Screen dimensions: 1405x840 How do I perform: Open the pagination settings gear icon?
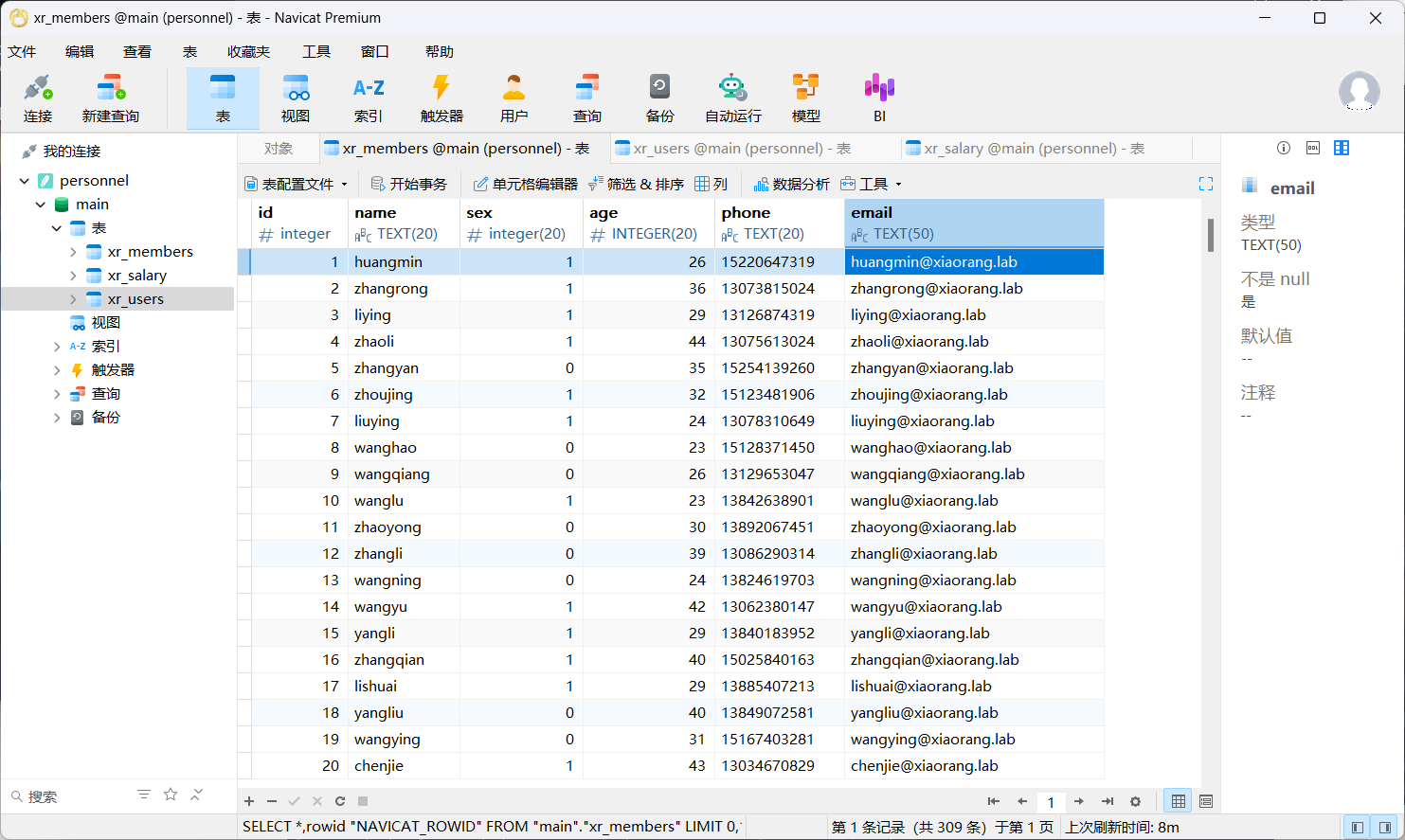[1135, 801]
